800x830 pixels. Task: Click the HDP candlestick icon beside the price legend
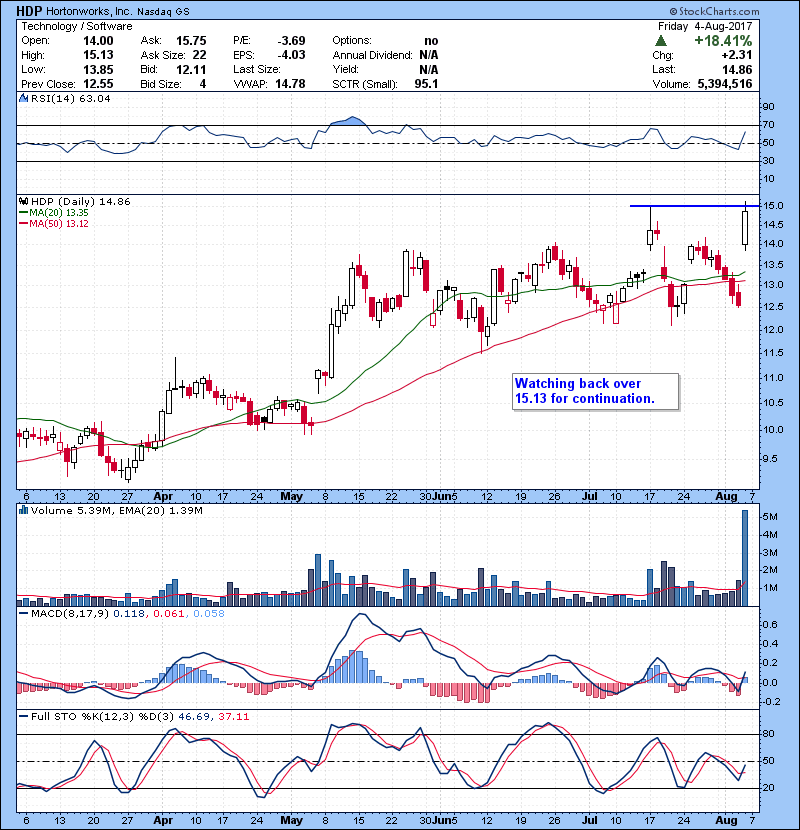coord(23,201)
